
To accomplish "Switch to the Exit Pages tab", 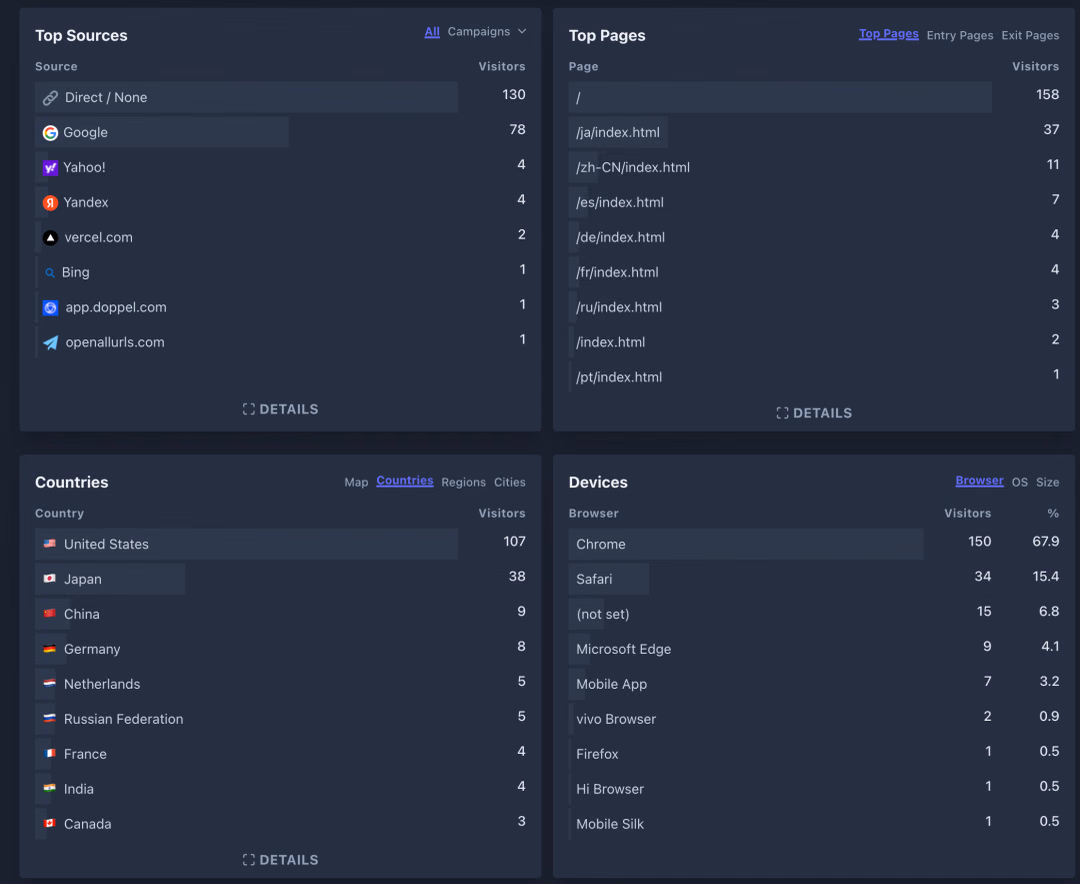I will click(x=1030, y=35).
